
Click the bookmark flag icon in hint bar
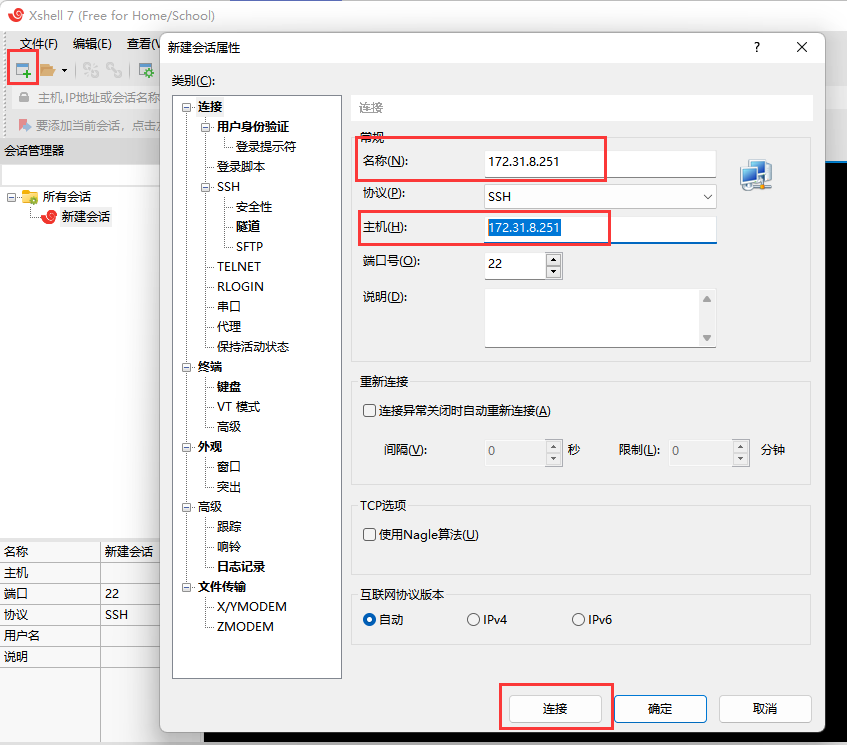click(24, 125)
